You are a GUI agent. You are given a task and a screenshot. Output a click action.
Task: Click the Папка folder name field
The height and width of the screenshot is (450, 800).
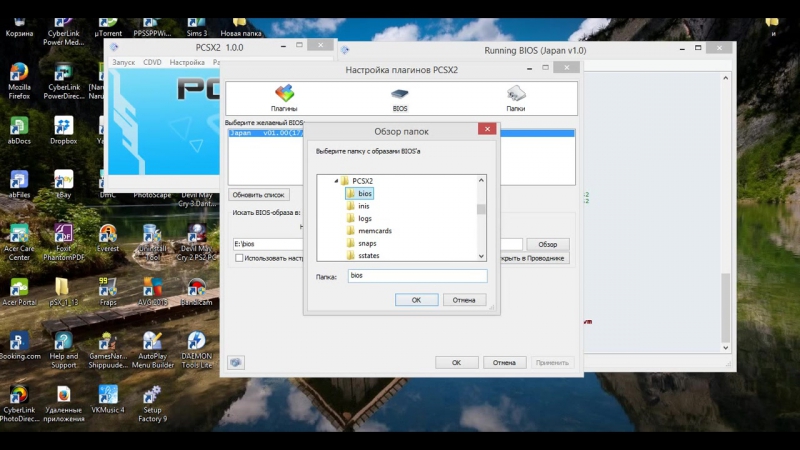coord(416,276)
